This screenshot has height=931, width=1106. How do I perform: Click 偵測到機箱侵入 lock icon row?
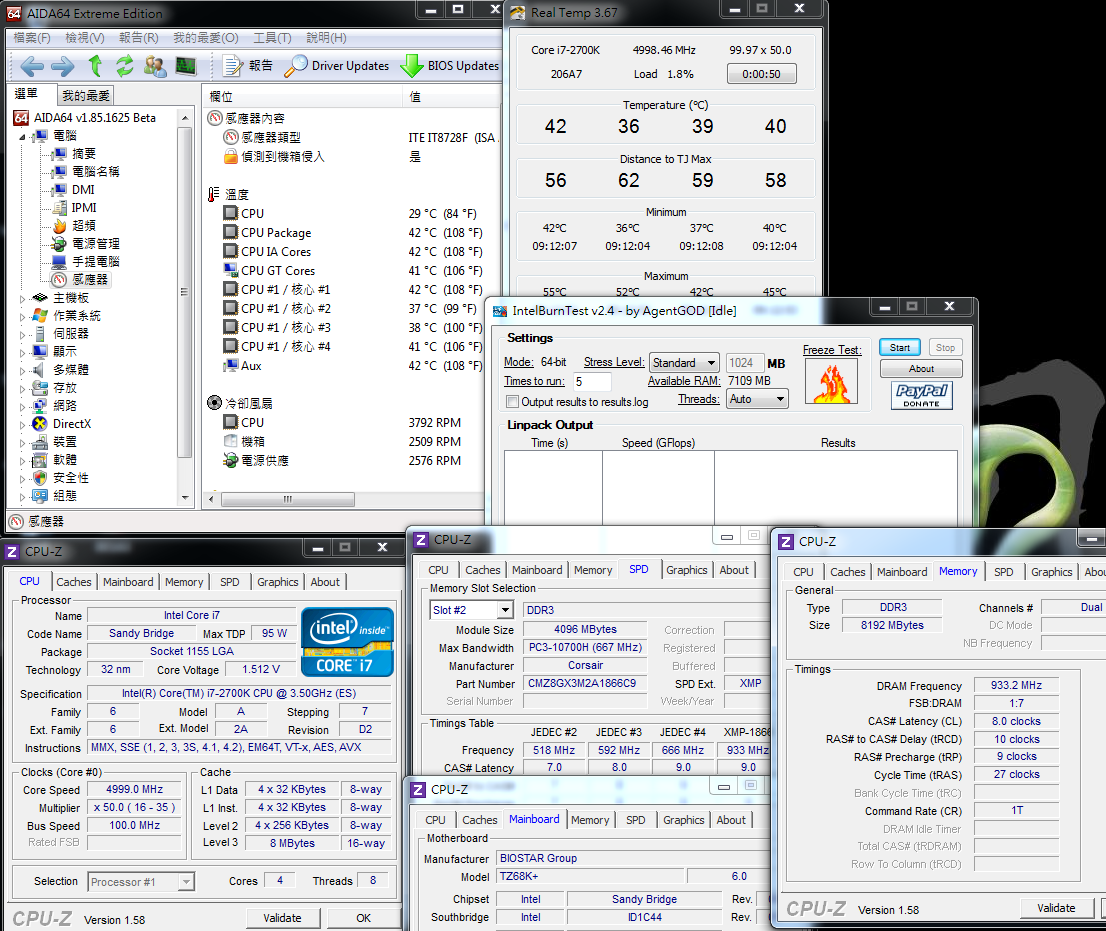[231, 157]
